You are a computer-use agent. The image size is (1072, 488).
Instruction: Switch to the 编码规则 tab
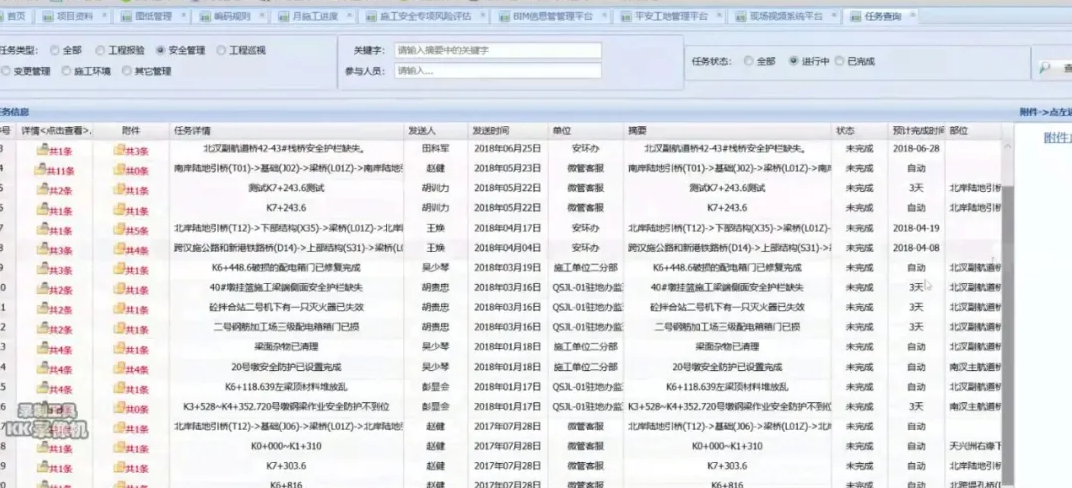(231, 15)
